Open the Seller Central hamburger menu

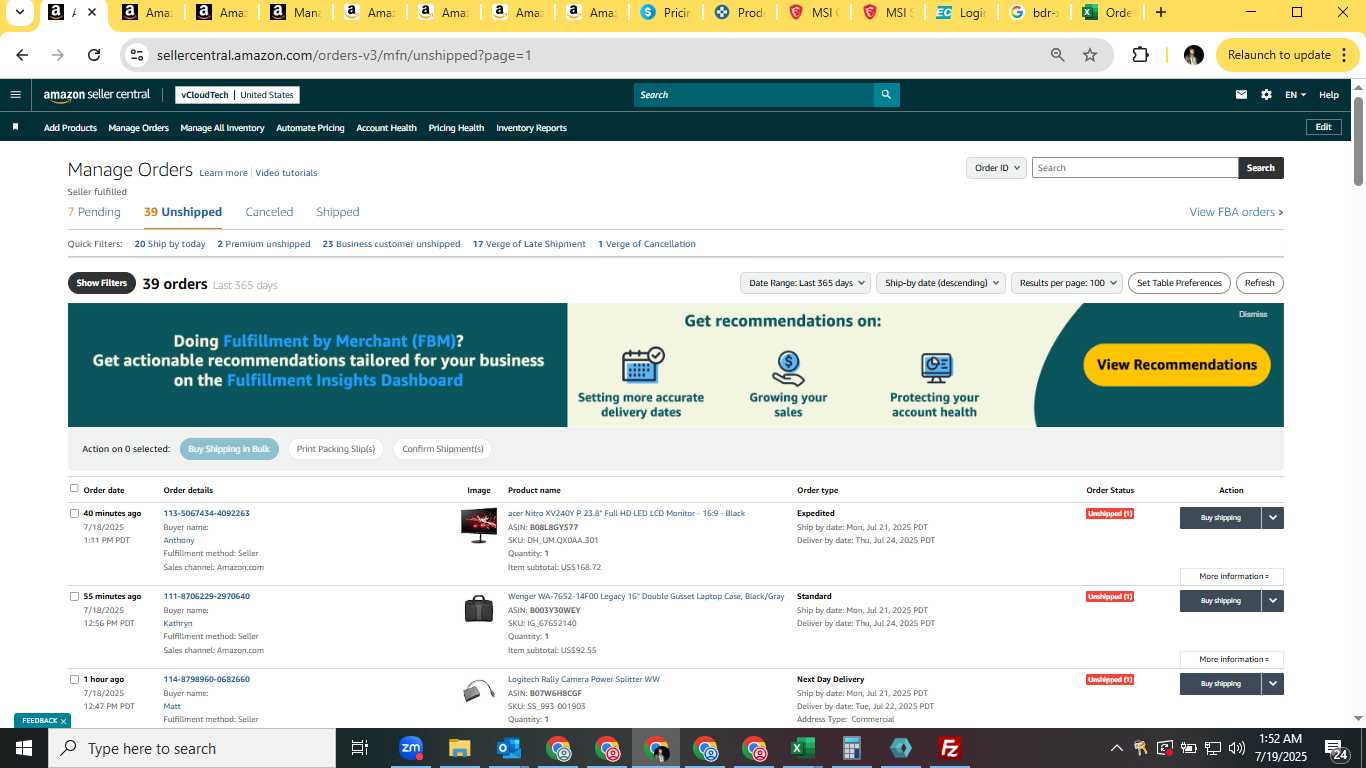[x=15, y=95]
